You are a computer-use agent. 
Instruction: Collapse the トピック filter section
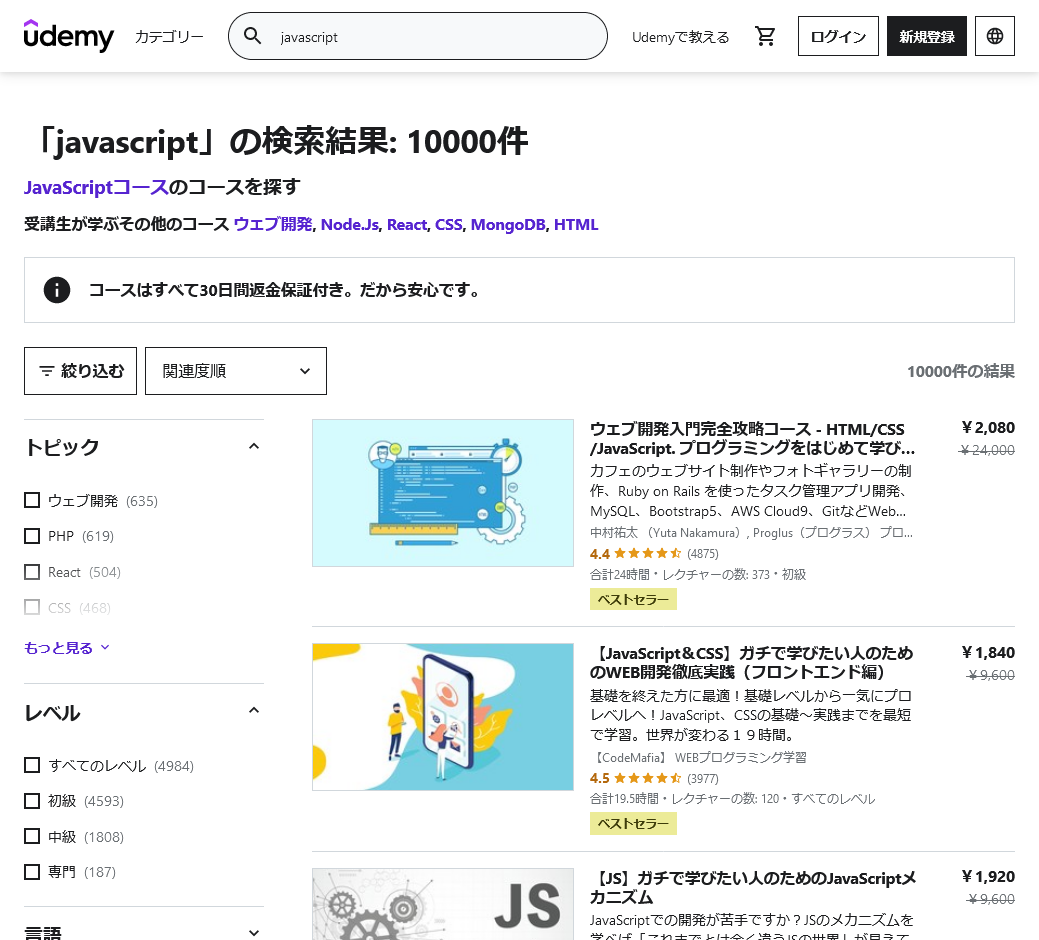point(254,447)
